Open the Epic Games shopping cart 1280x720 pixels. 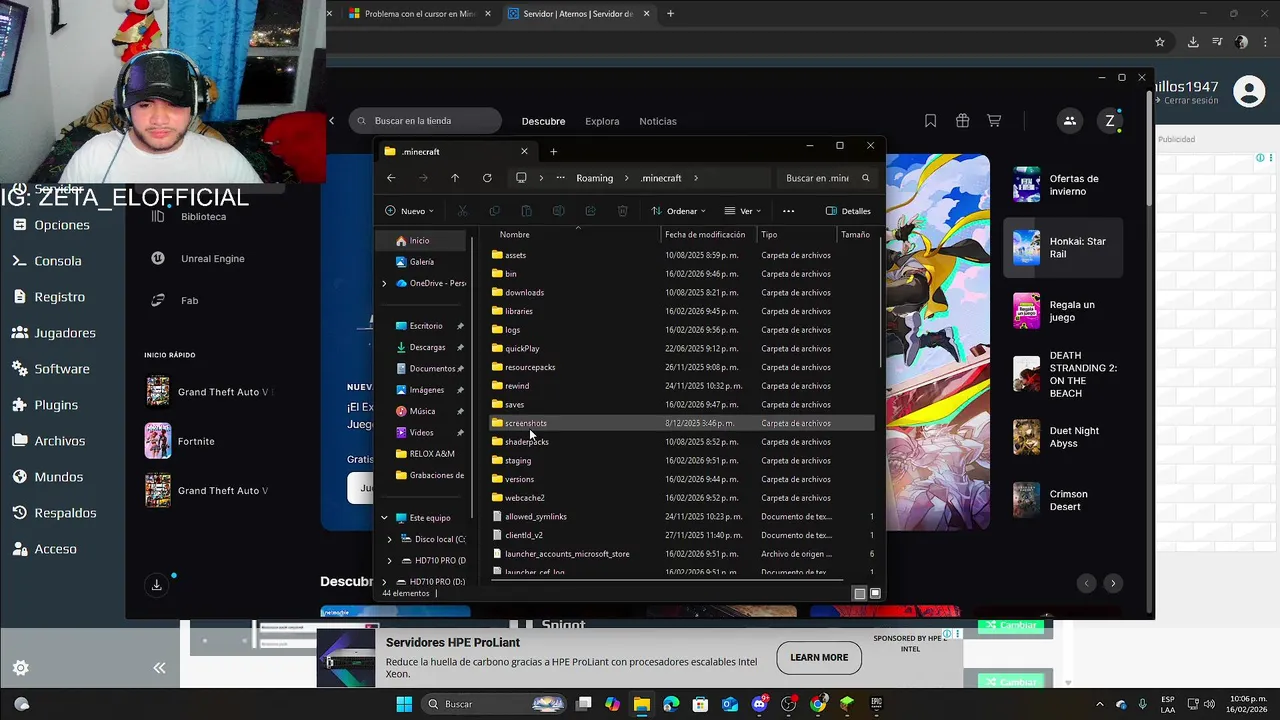tap(994, 121)
